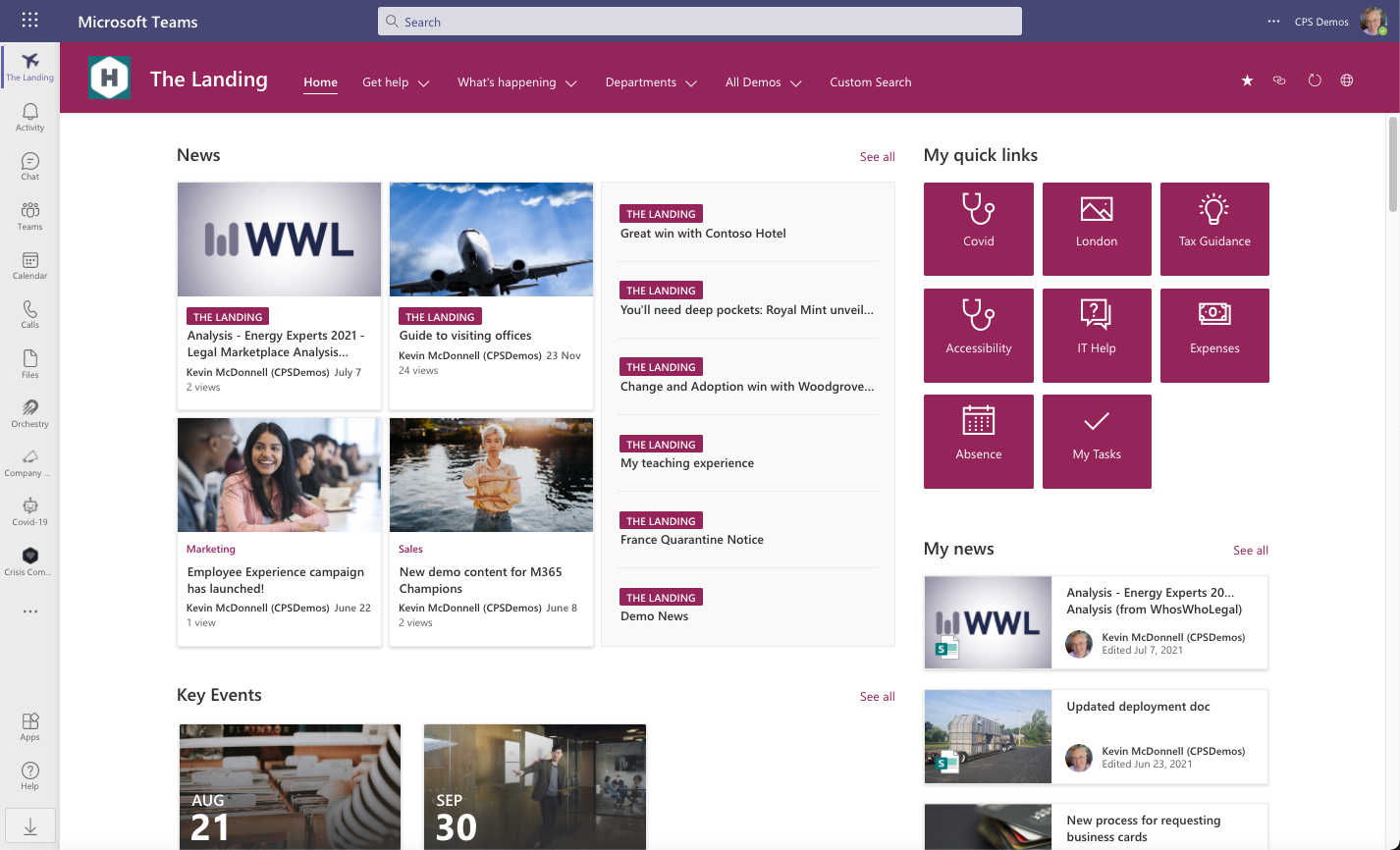Open the IT Help quick link tile
This screenshot has width=1400, height=850.
point(1097,336)
